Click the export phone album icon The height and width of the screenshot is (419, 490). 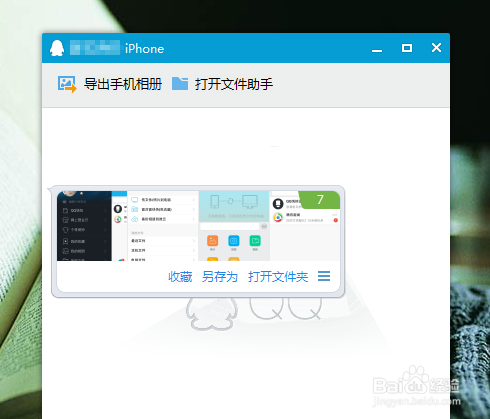pos(67,84)
